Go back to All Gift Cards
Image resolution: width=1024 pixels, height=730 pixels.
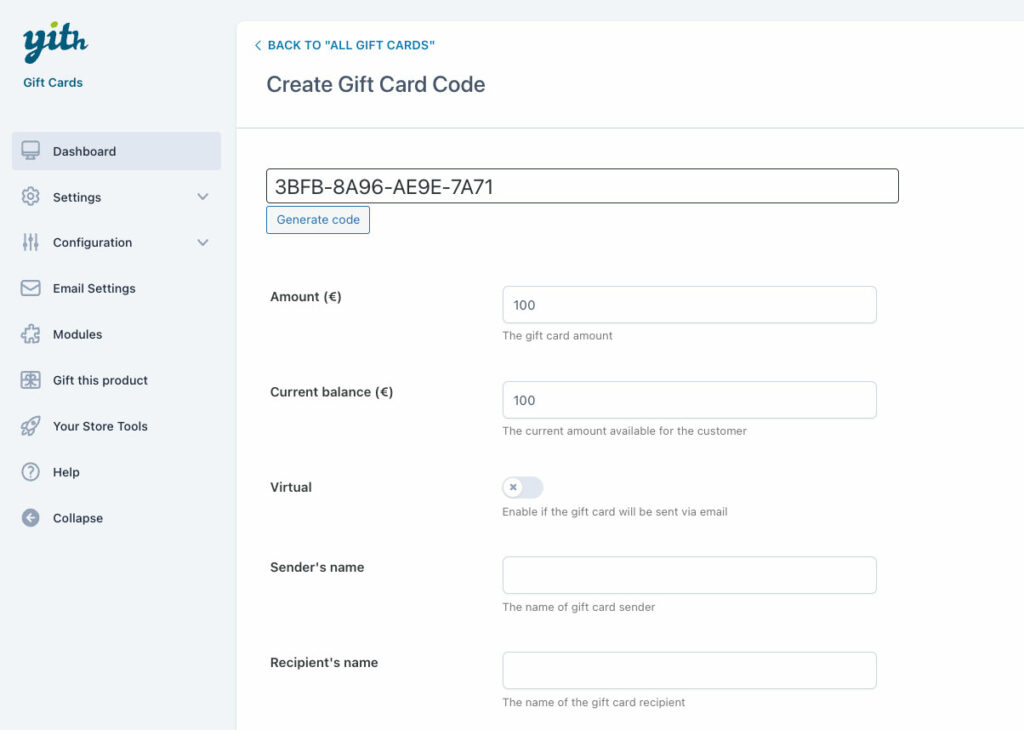(x=351, y=45)
